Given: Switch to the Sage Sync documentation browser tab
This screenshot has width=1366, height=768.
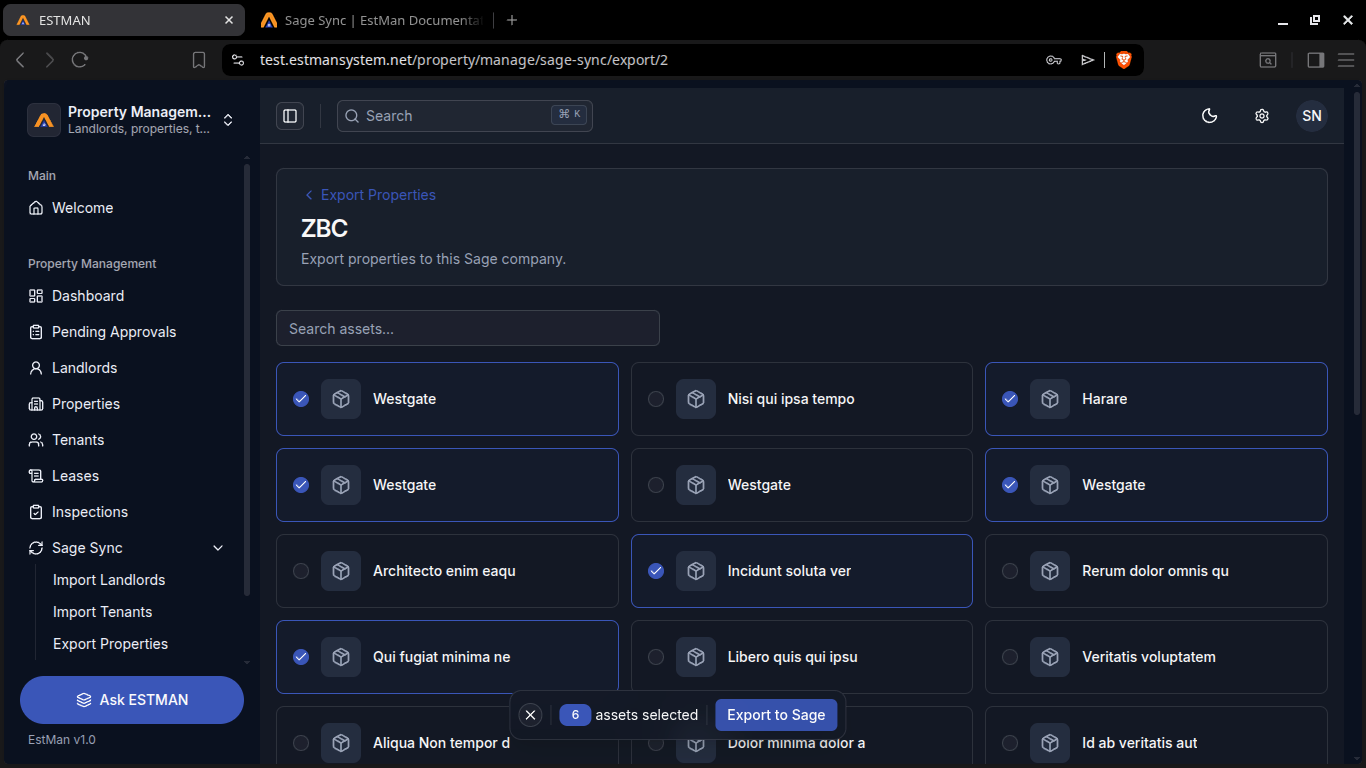Looking at the screenshot, I should 371,20.
